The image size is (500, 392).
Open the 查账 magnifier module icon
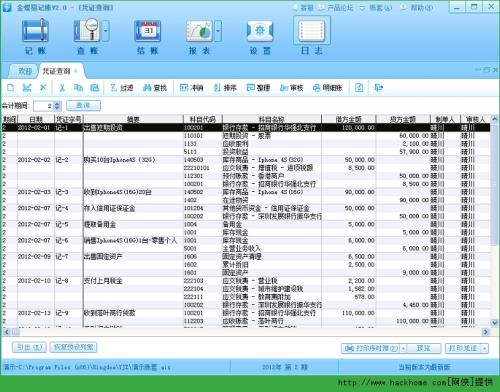pyautogui.click(x=87, y=31)
